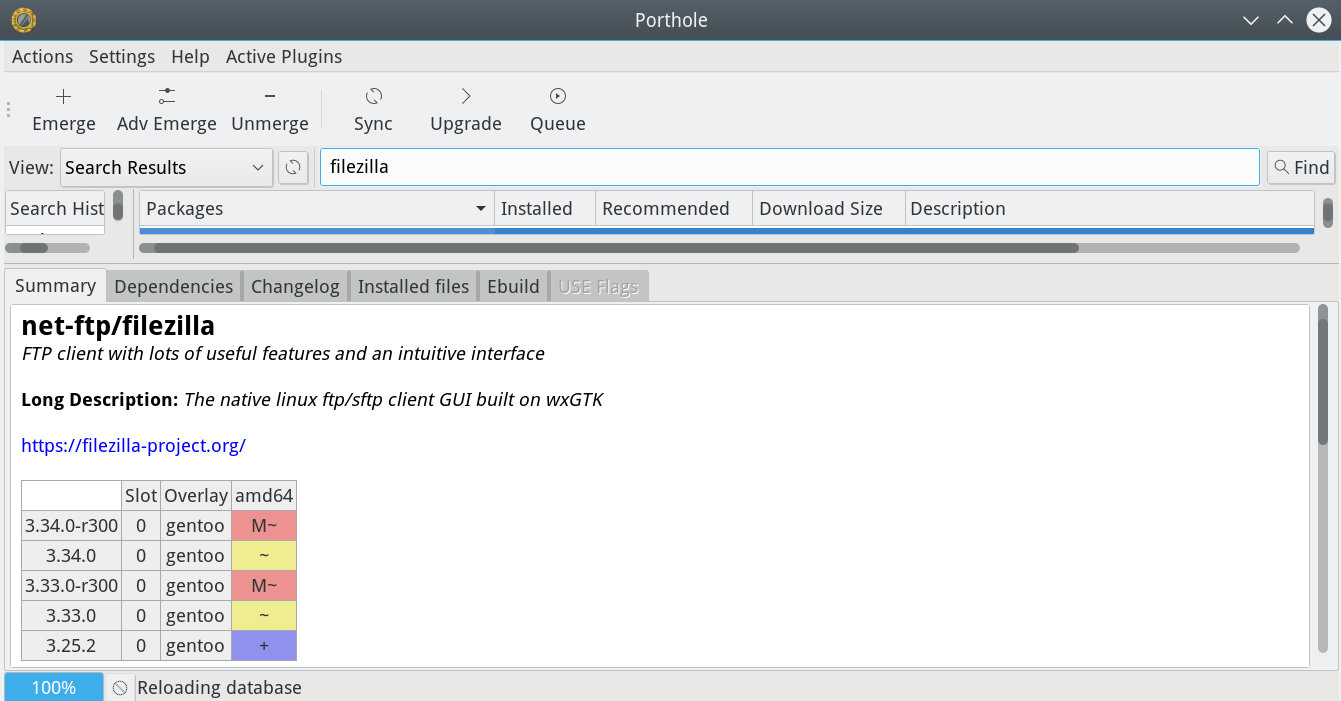Sort by the Description column header
1341x701 pixels.
tap(1109, 209)
